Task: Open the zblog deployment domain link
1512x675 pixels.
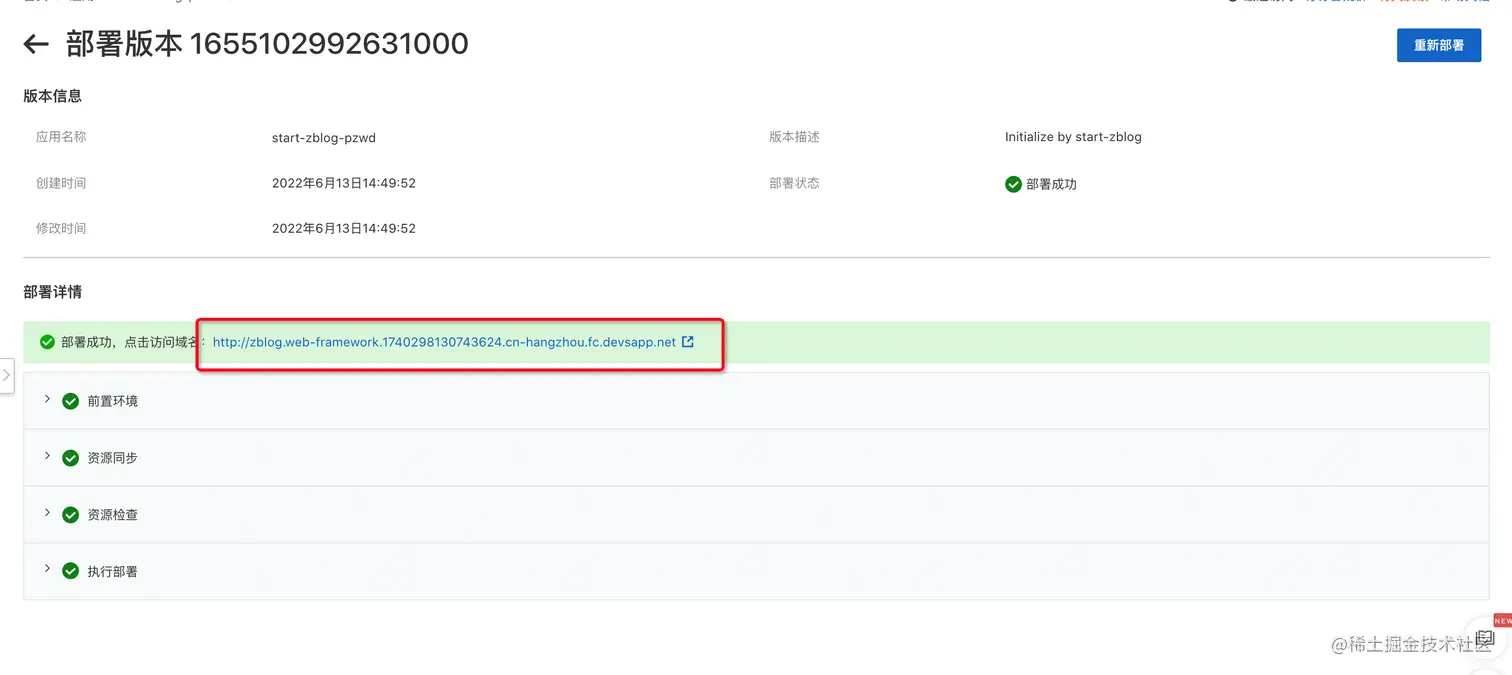Action: coord(444,342)
